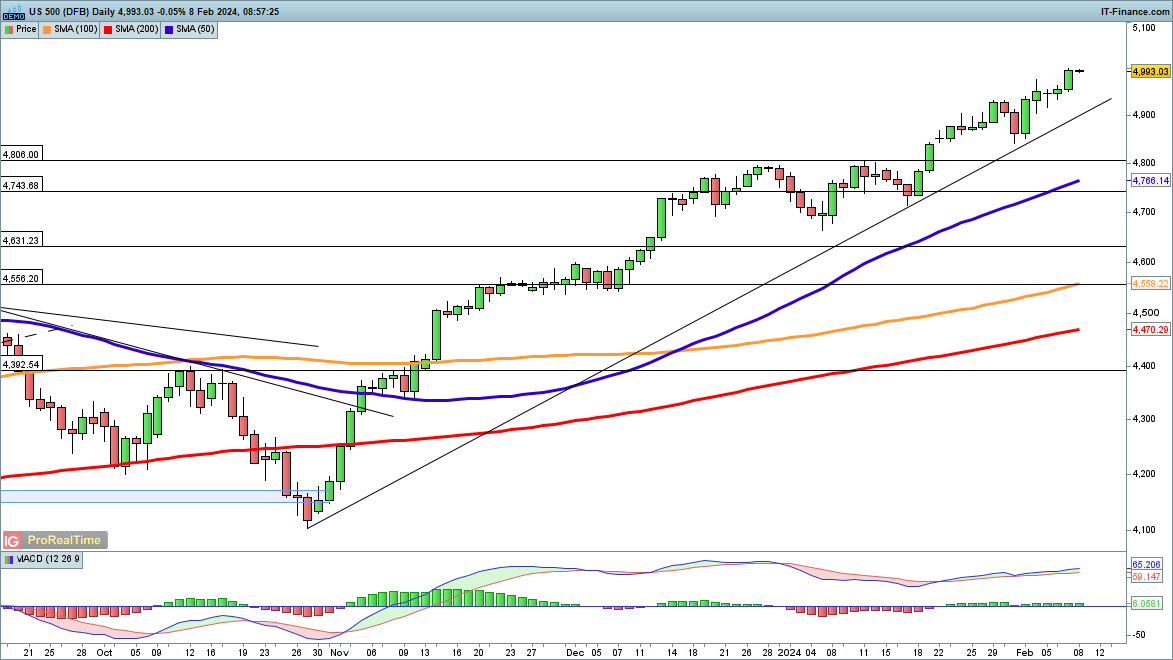Click the current price tag 4,993.03
The height and width of the screenshot is (660, 1173).
[1150, 72]
